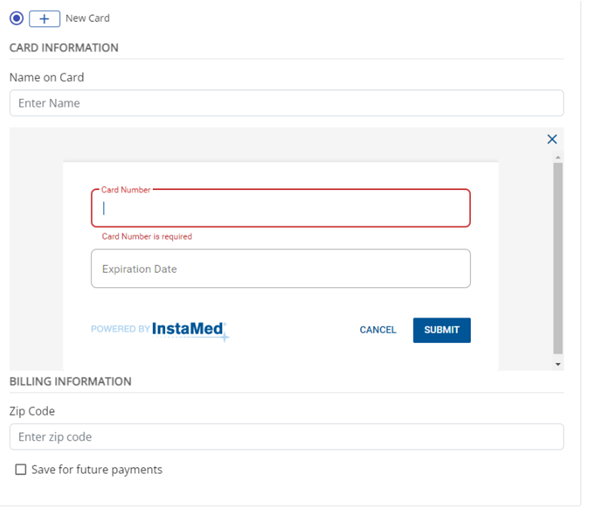602x516 pixels.
Task: Click the Expiration Date field
Action: tap(281, 268)
